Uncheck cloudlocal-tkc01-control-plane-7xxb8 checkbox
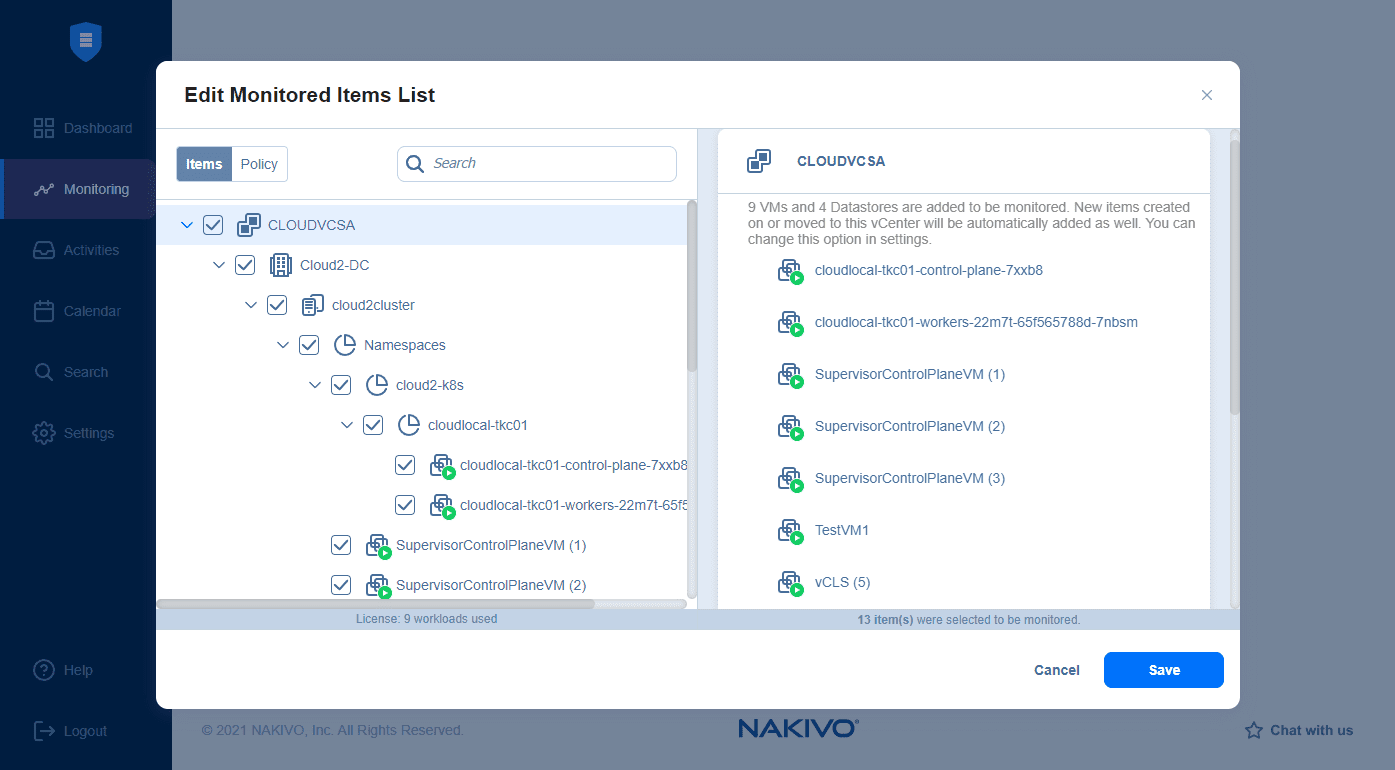The width and height of the screenshot is (1395, 770). click(x=405, y=465)
